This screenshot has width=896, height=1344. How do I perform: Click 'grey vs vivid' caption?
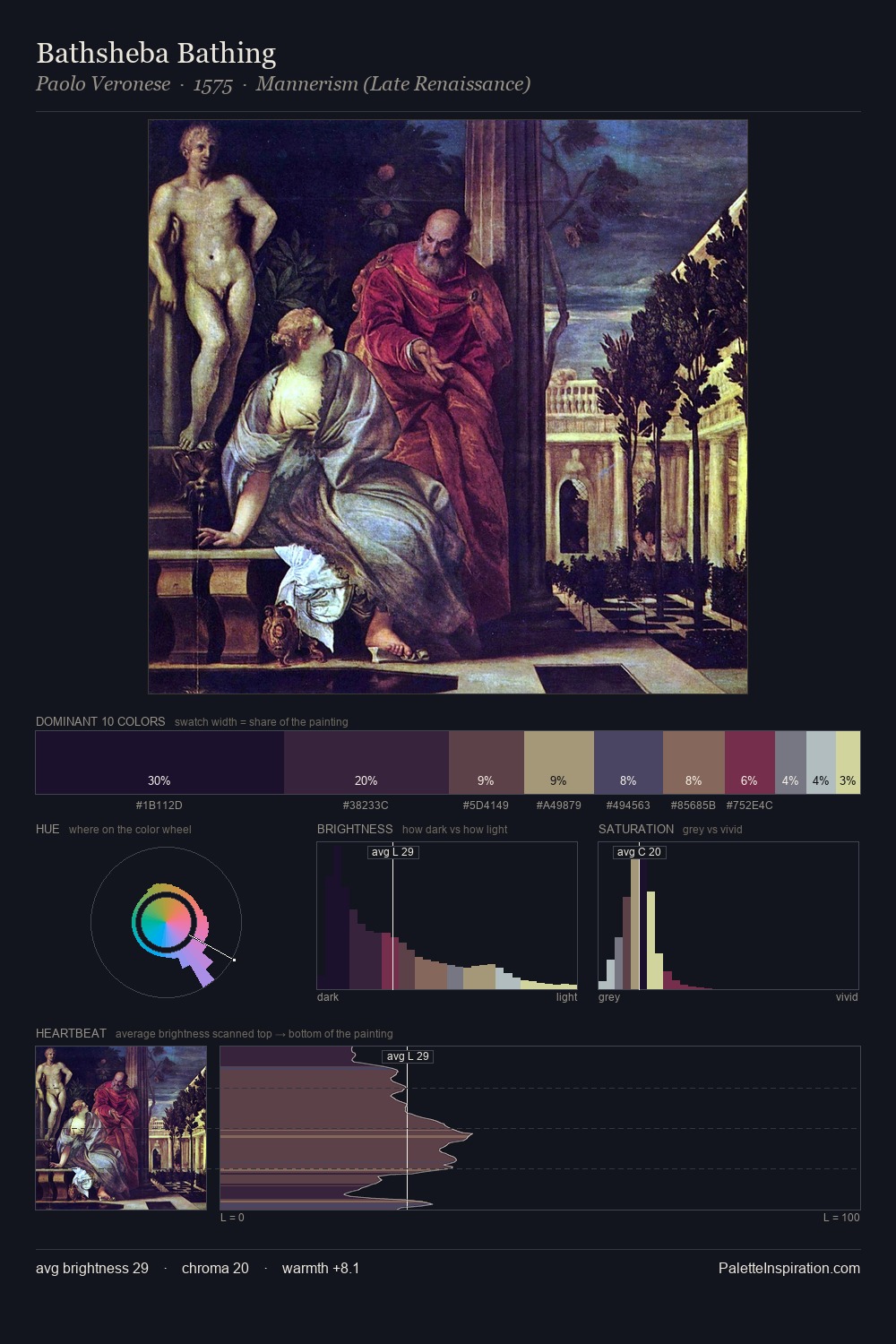pos(712,830)
